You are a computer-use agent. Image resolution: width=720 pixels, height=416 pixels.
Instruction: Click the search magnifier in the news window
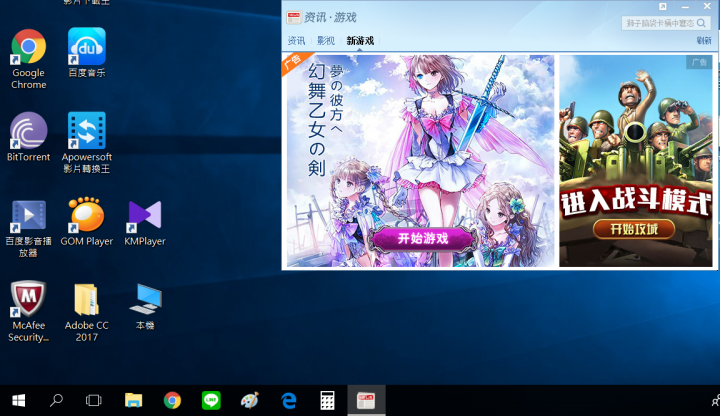tap(701, 23)
